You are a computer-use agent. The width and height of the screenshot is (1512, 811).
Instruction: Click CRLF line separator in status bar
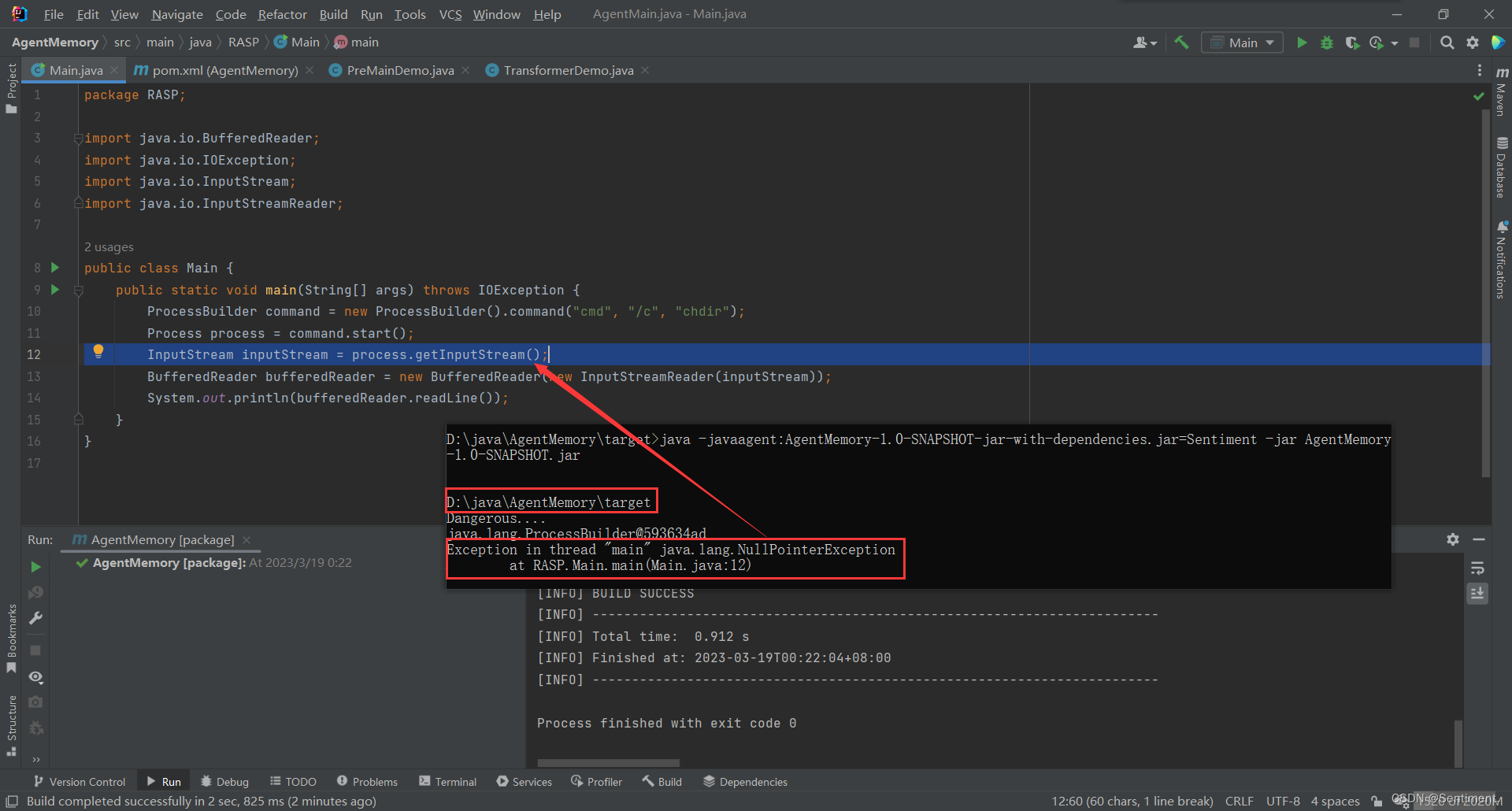tap(1240, 801)
